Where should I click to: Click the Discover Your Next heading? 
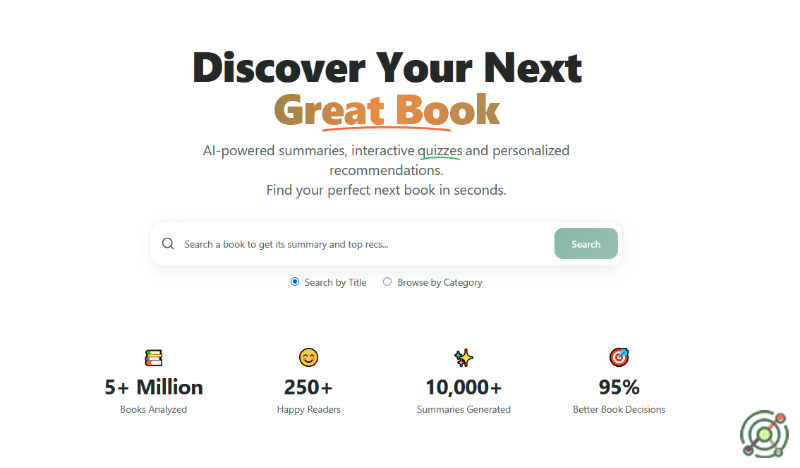point(386,67)
